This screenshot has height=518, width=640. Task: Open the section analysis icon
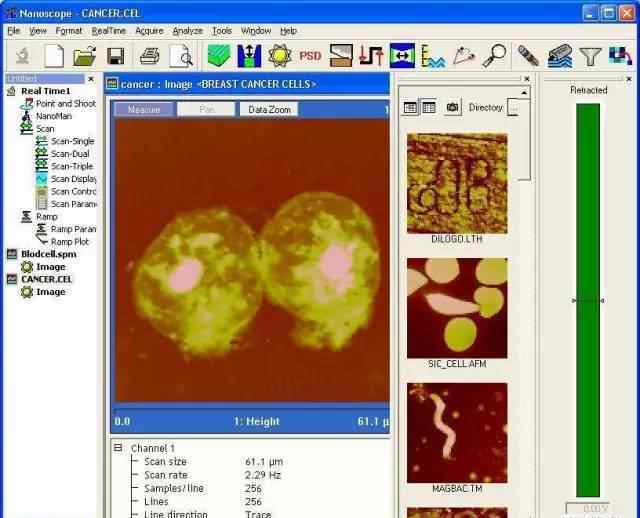point(341,56)
